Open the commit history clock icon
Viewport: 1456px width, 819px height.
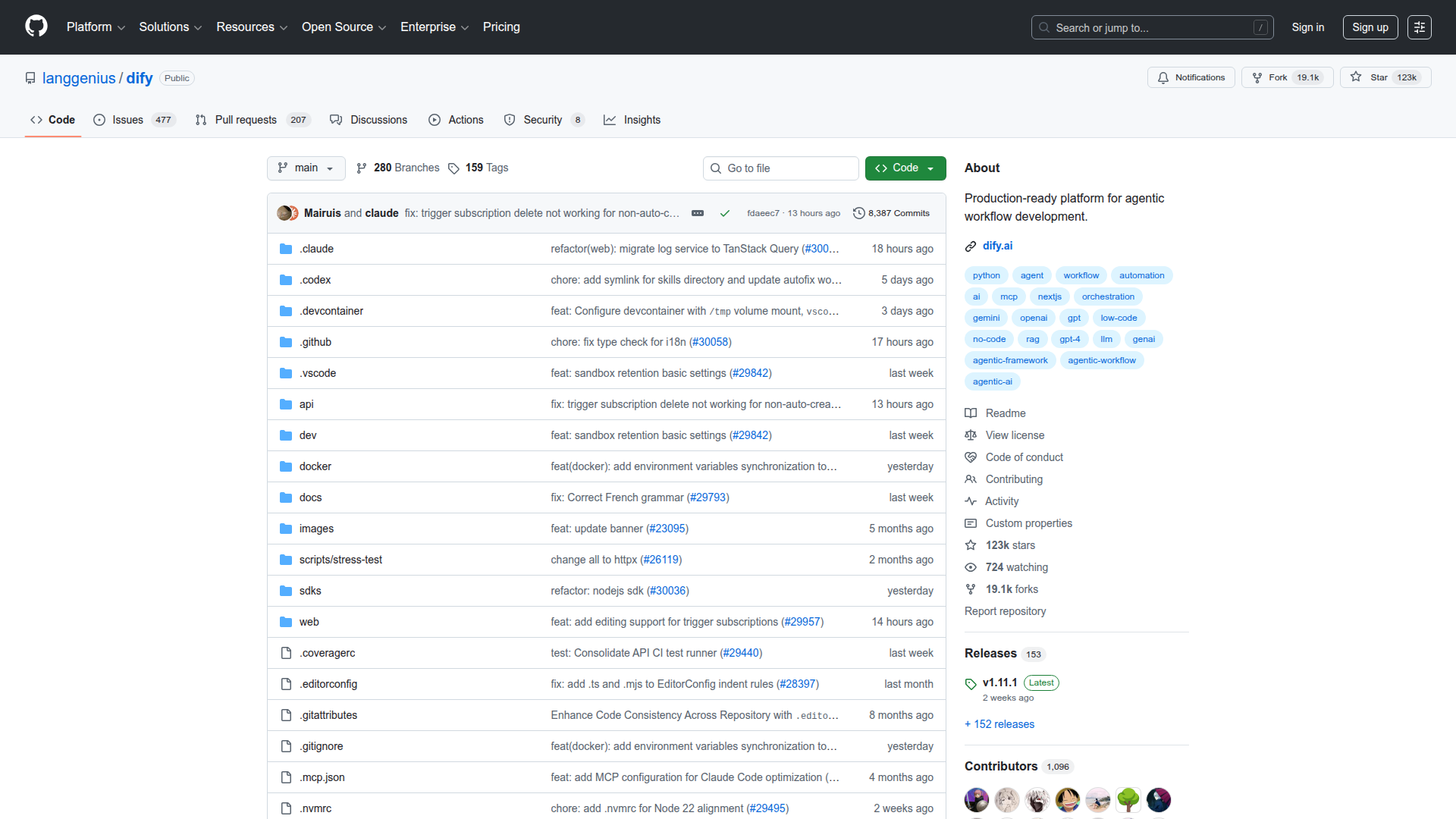coord(858,213)
